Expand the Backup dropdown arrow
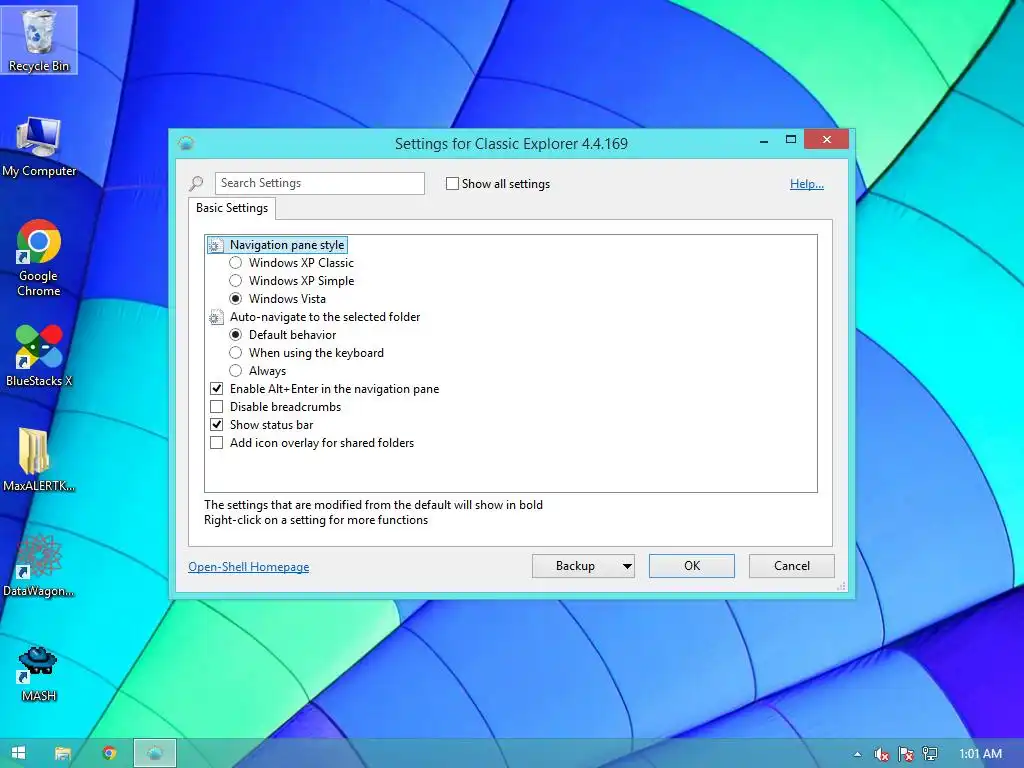1024x768 pixels. tap(627, 566)
